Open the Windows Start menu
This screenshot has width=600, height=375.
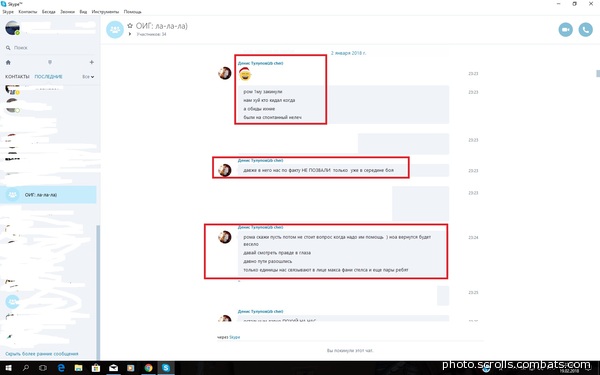[8, 368]
